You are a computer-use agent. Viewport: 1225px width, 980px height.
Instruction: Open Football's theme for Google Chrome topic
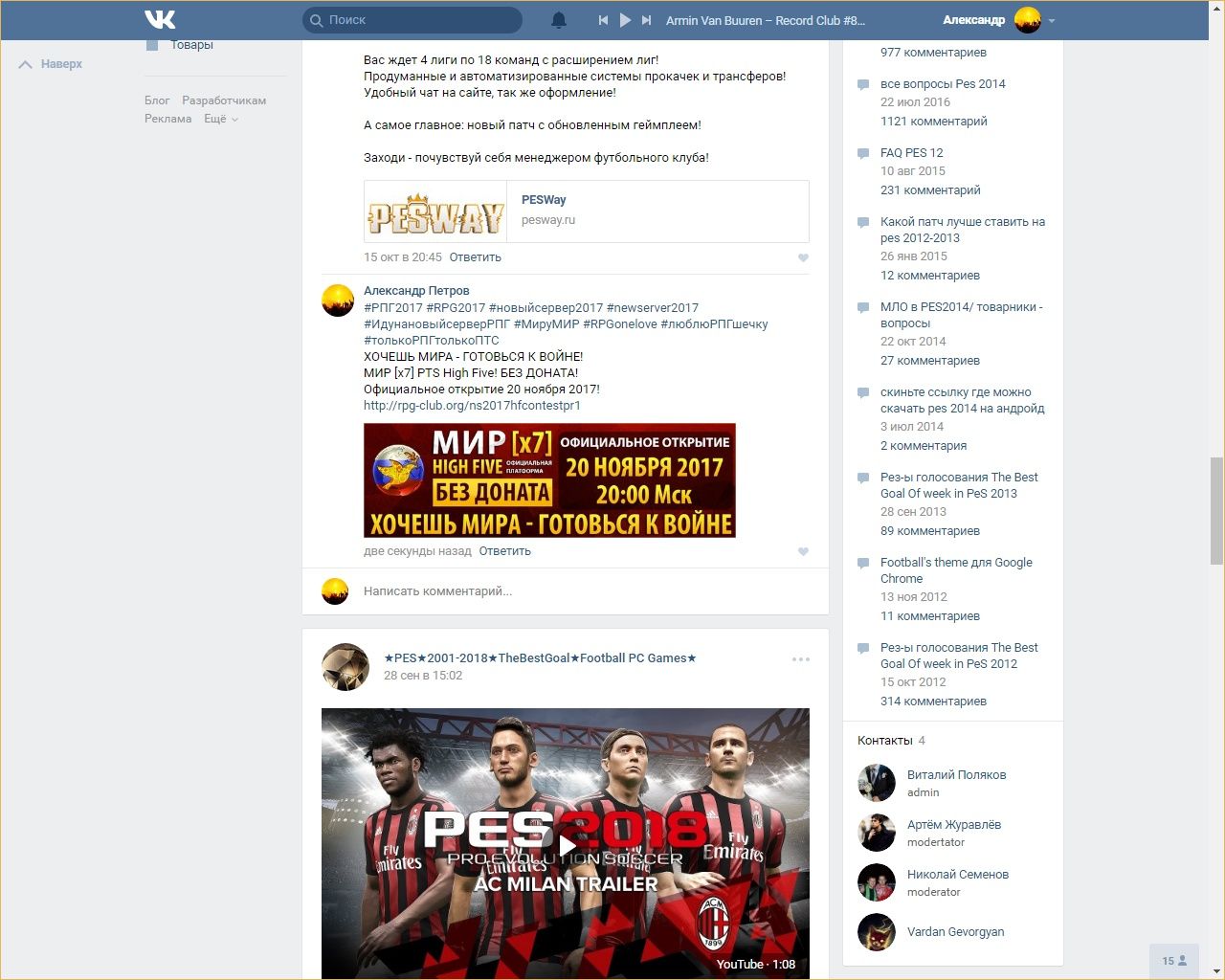click(956, 570)
